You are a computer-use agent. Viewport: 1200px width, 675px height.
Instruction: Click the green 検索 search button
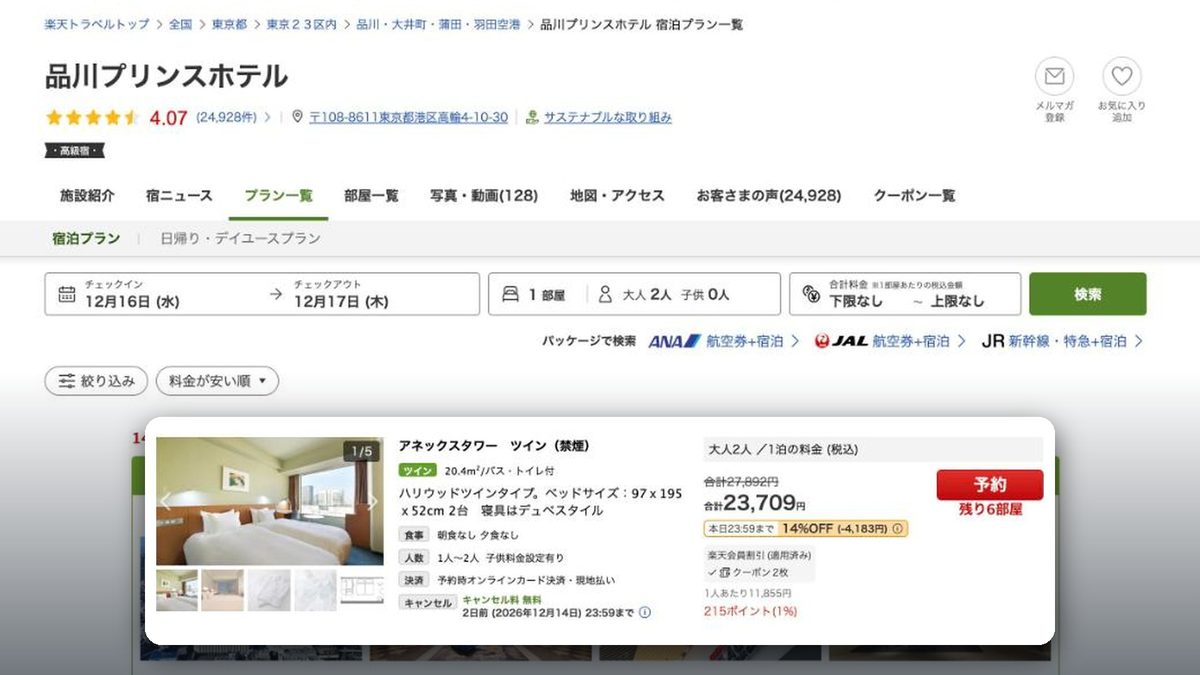click(x=1088, y=294)
